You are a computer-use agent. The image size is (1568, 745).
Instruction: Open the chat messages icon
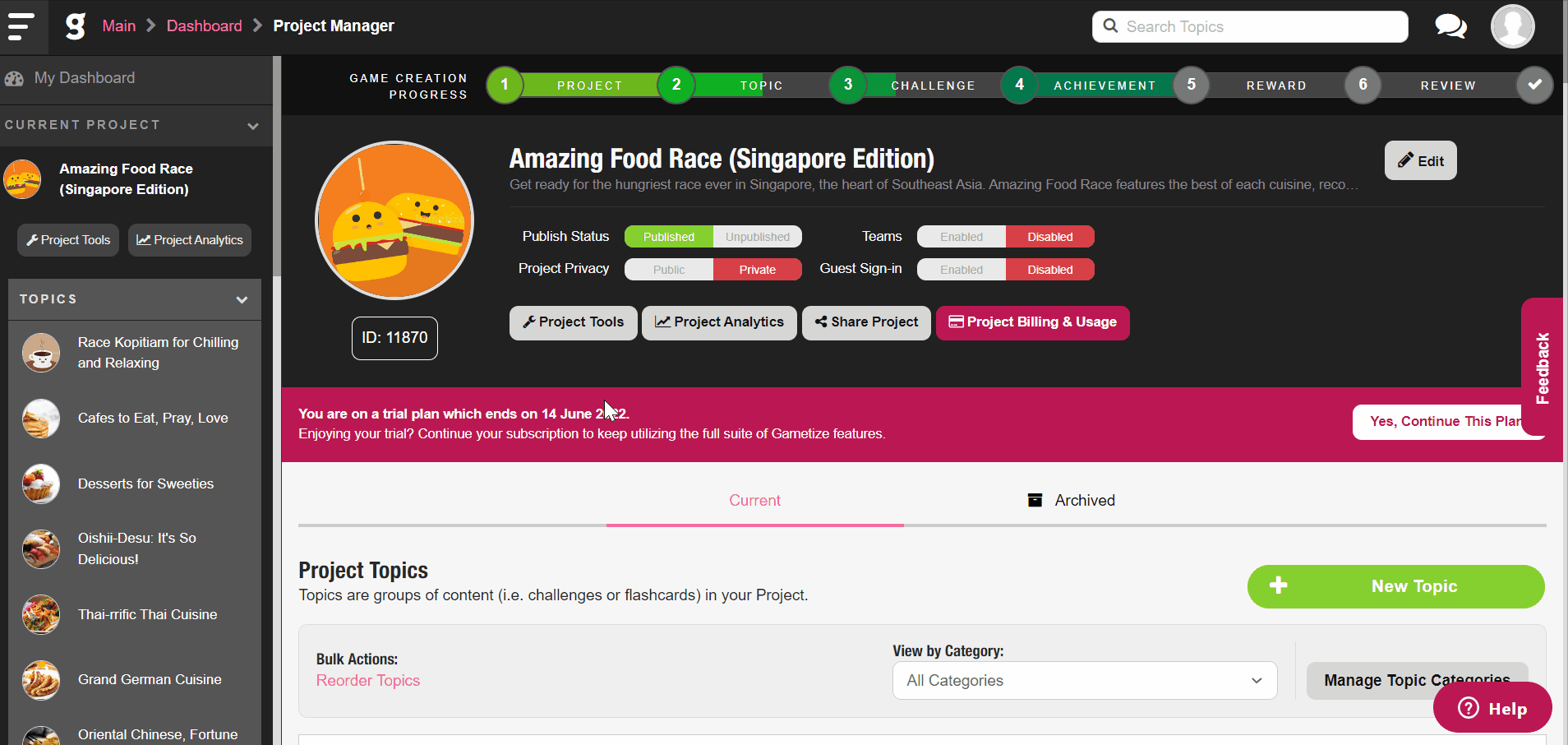pos(1450,26)
